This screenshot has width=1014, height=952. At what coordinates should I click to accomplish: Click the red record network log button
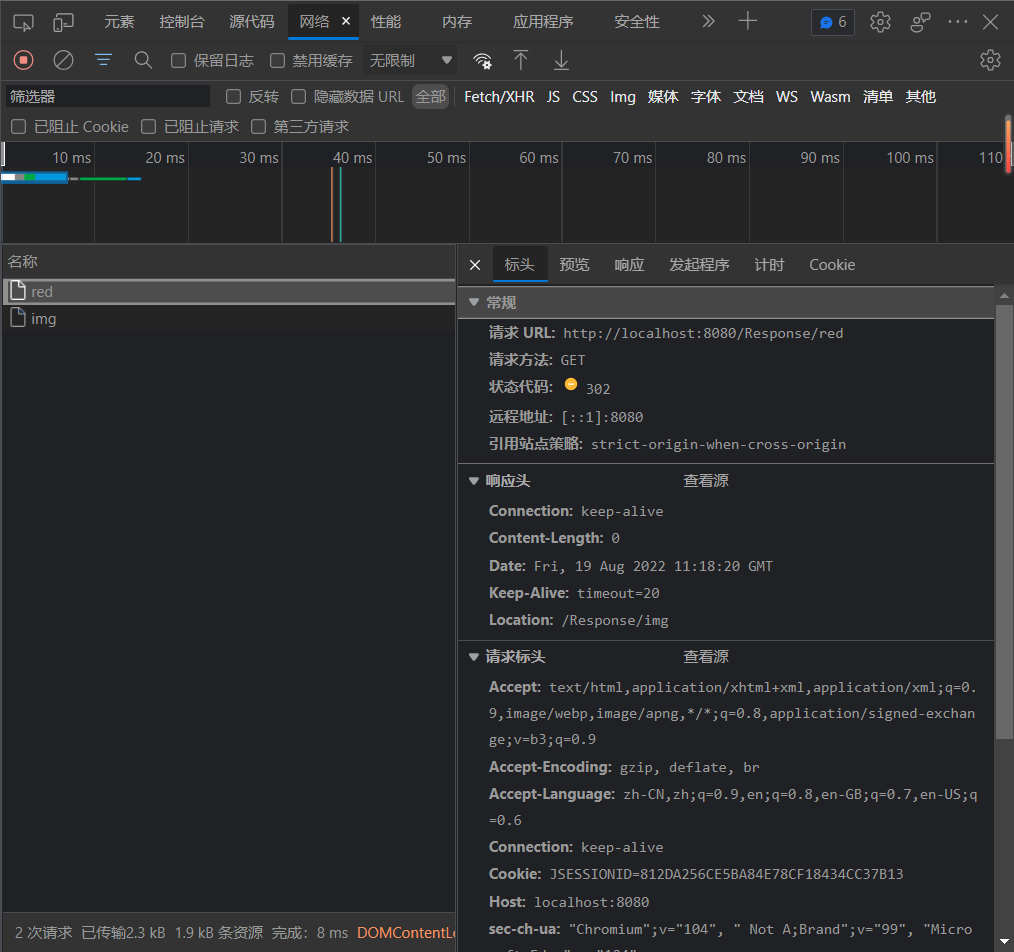(x=23, y=60)
